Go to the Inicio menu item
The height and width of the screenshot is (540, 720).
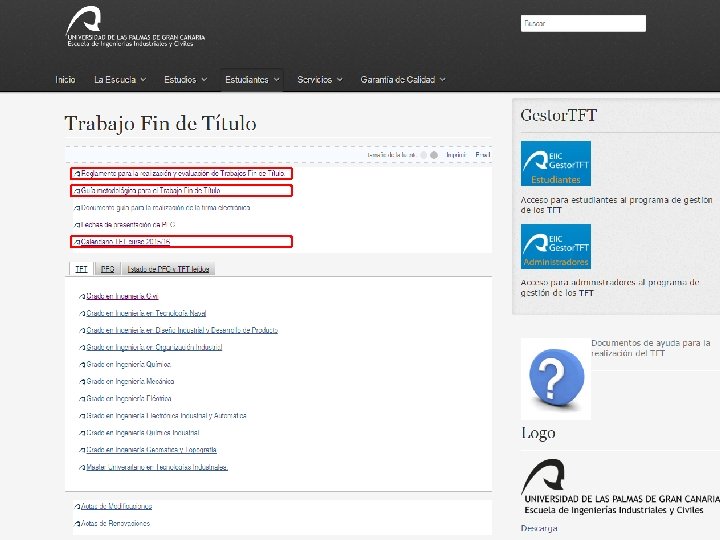[65, 79]
